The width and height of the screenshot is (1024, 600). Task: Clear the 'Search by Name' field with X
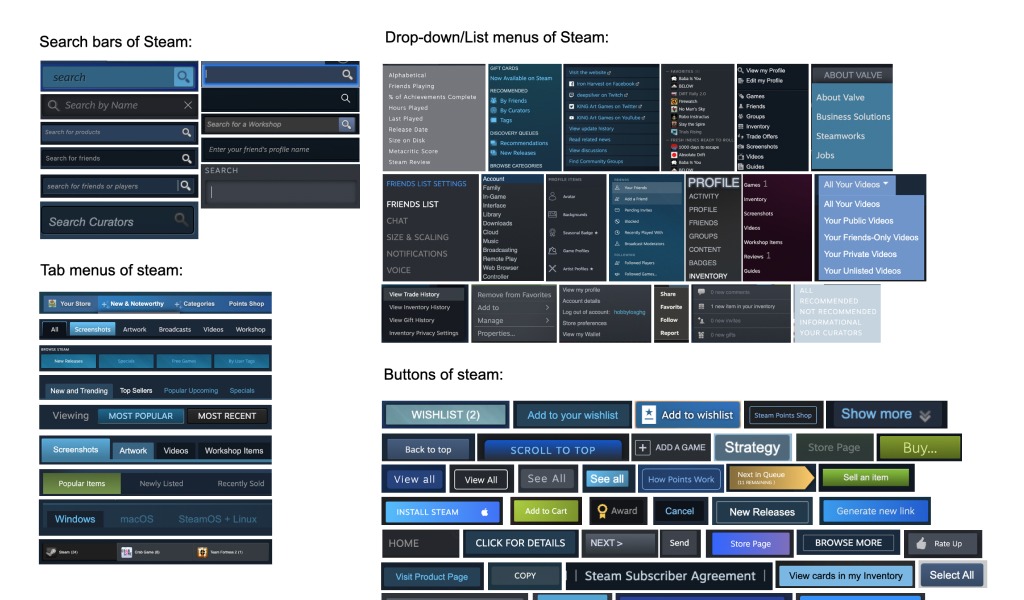click(187, 105)
